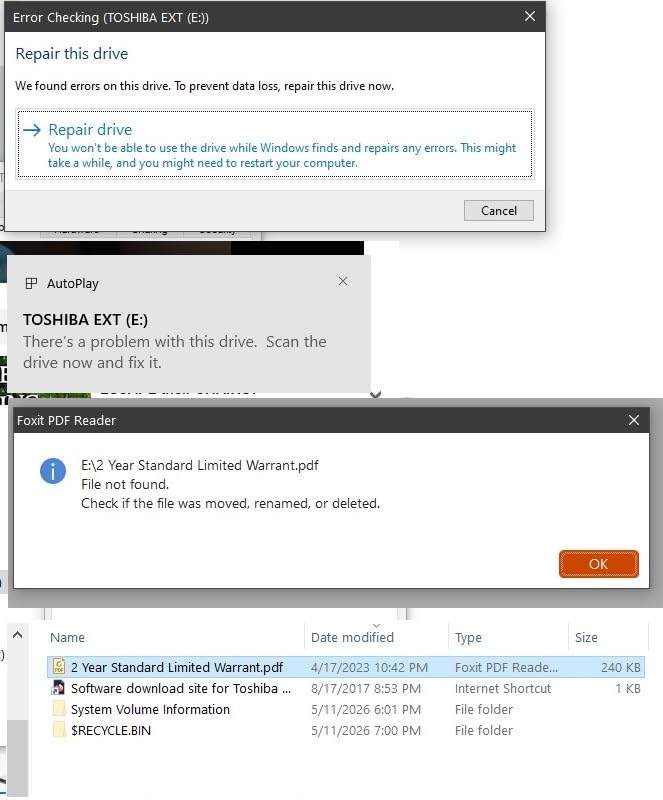The image size is (663, 800).
Task: Click the Internet Shortcut file icon
Action: pos(58,688)
